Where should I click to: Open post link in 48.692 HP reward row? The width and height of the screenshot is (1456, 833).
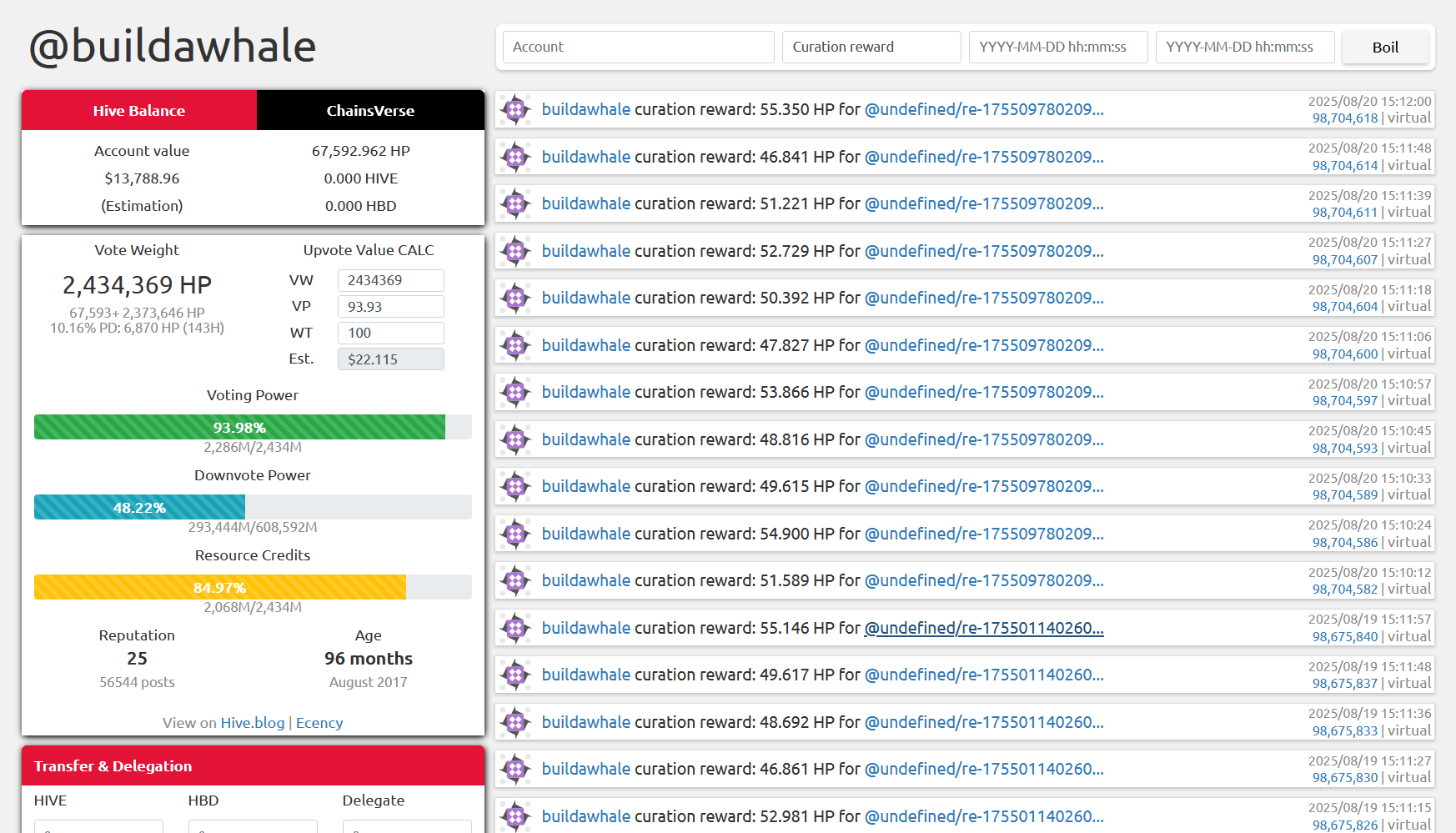pyautogui.click(x=984, y=722)
